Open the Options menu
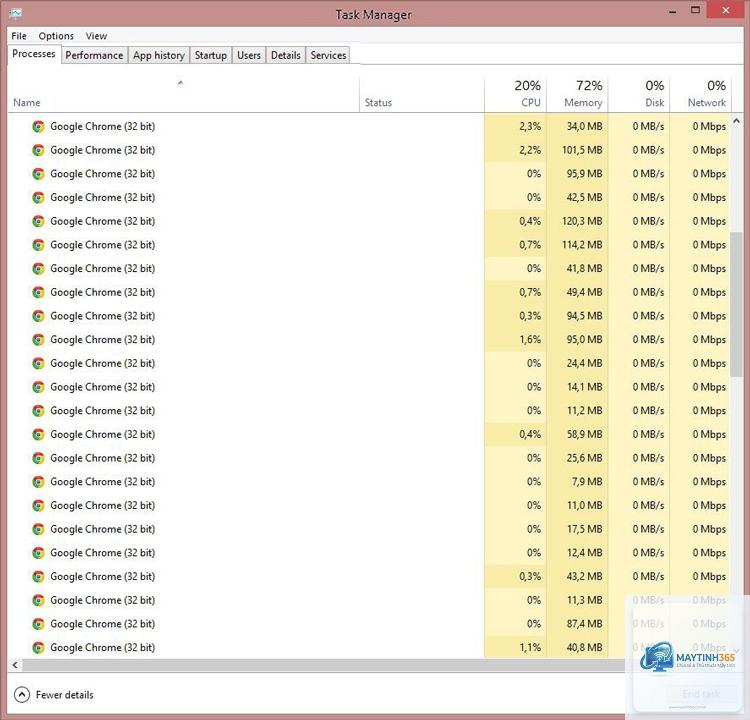Image resolution: width=750 pixels, height=720 pixels. pyautogui.click(x=56, y=36)
